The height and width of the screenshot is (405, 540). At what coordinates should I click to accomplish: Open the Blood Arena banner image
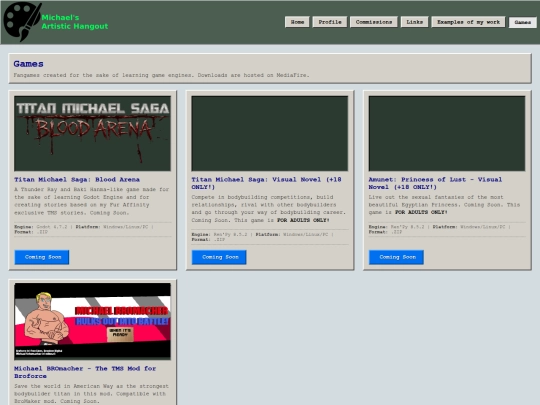point(92,134)
